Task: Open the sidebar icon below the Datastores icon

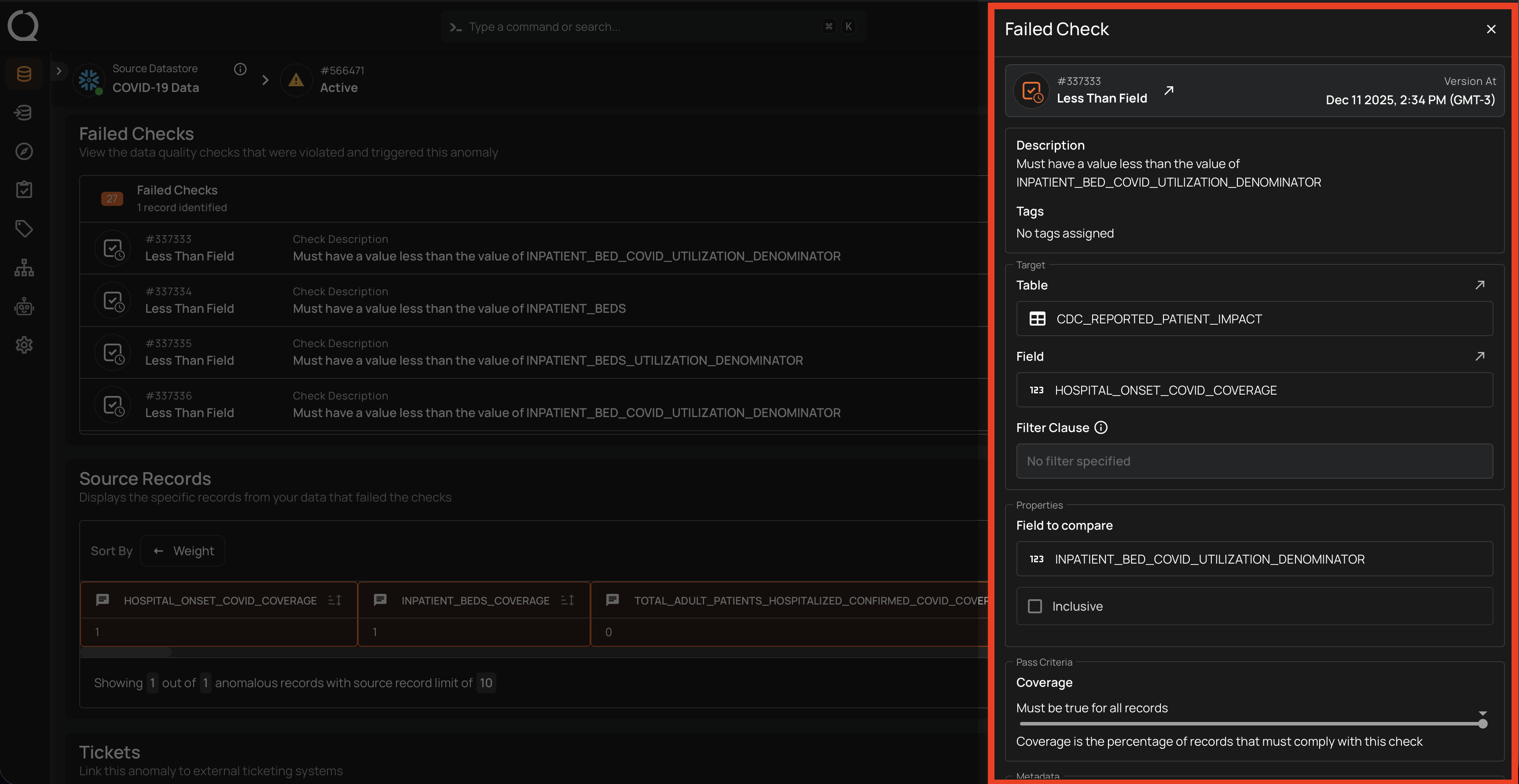Action: [24, 113]
